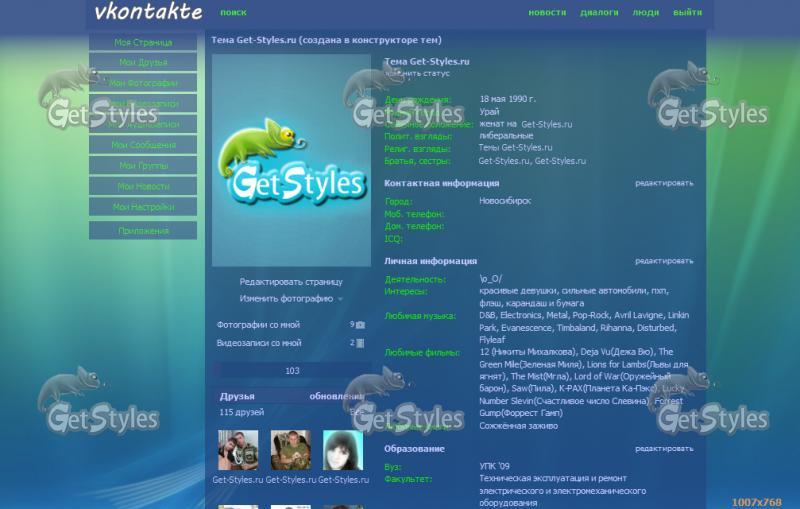Screen dimensions: 800x509
Task: Open Мои Новости in the sidebar
Action: click(x=143, y=187)
